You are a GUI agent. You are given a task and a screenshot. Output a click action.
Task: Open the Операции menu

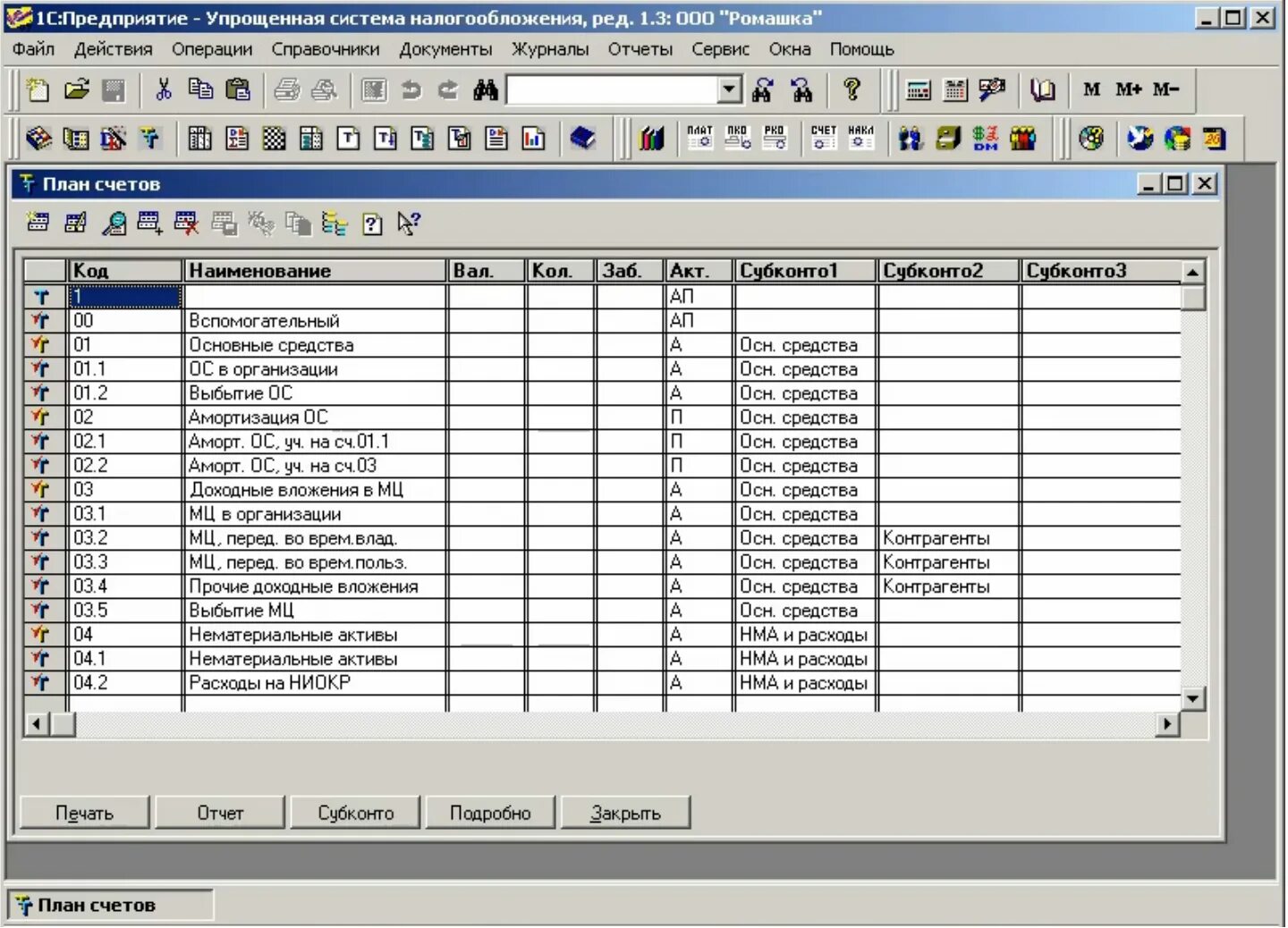click(x=212, y=49)
